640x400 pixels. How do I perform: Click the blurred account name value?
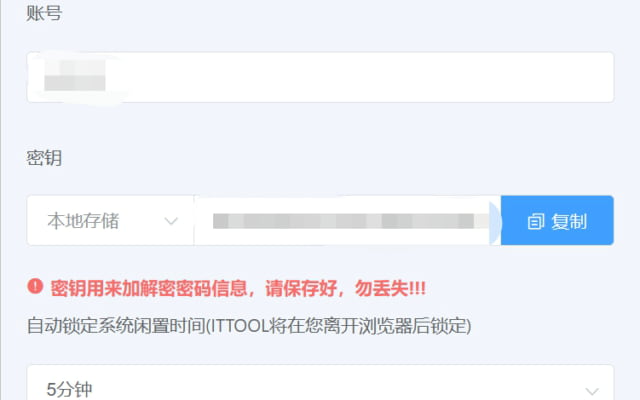click(75, 76)
